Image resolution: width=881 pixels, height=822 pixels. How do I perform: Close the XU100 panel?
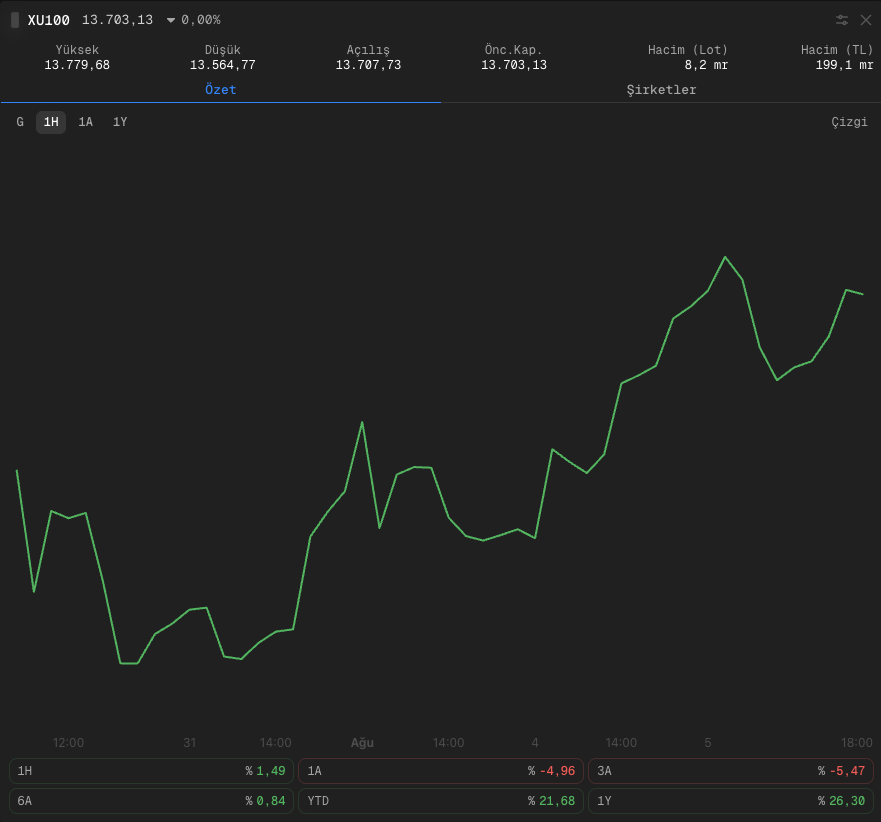[866, 20]
